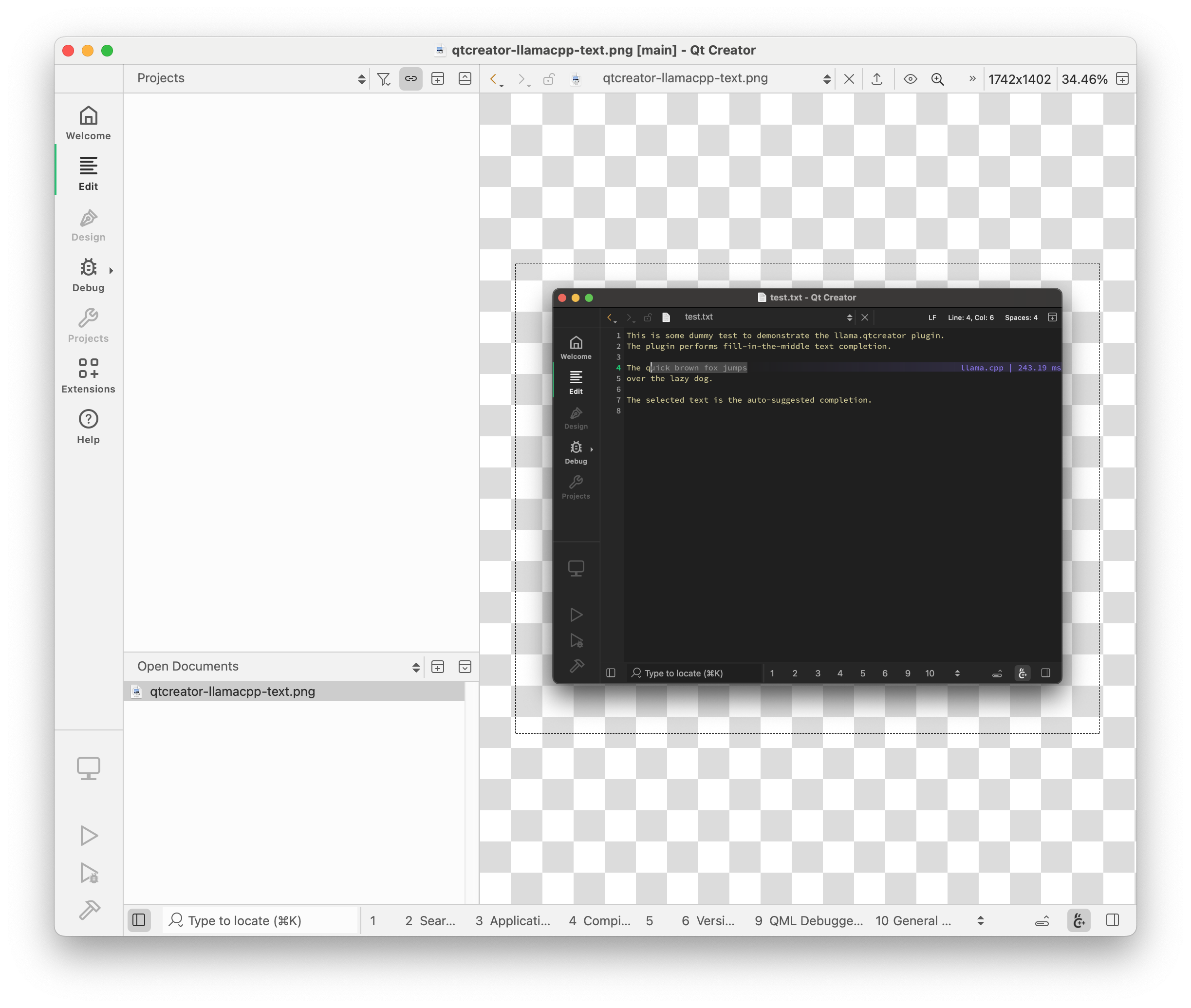1191x1008 pixels.
Task: Build project with the hammer icon
Action: pyautogui.click(x=89, y=910)
